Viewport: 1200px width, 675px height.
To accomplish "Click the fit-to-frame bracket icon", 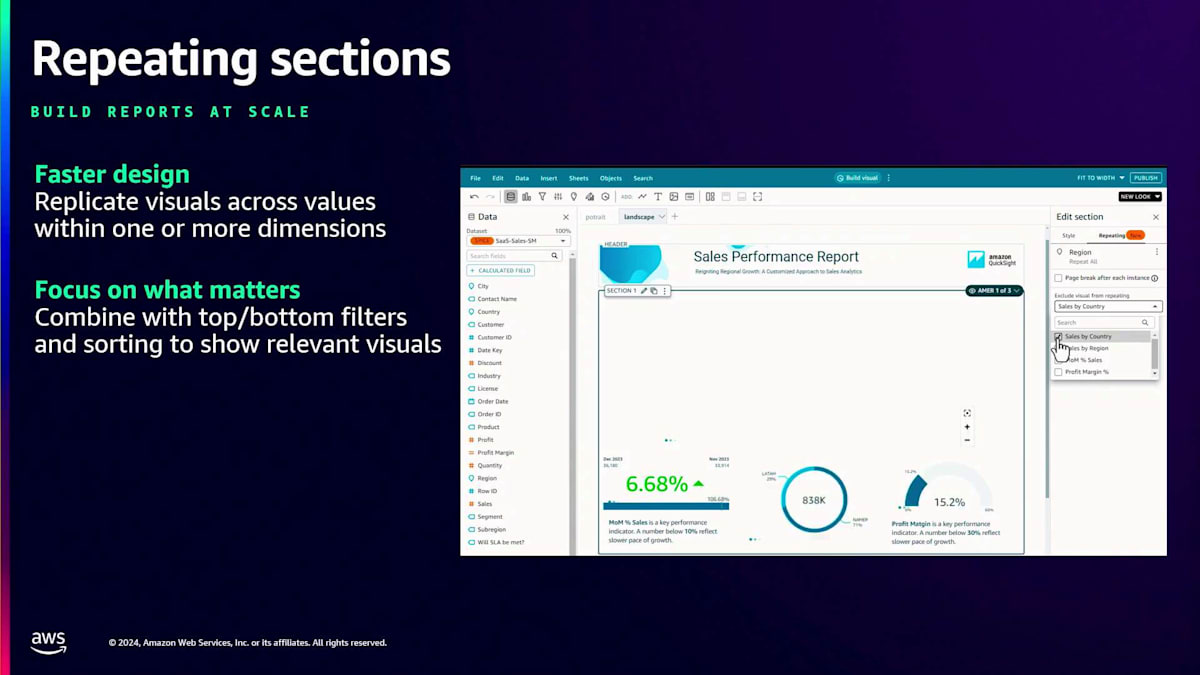I will point(758,197).
